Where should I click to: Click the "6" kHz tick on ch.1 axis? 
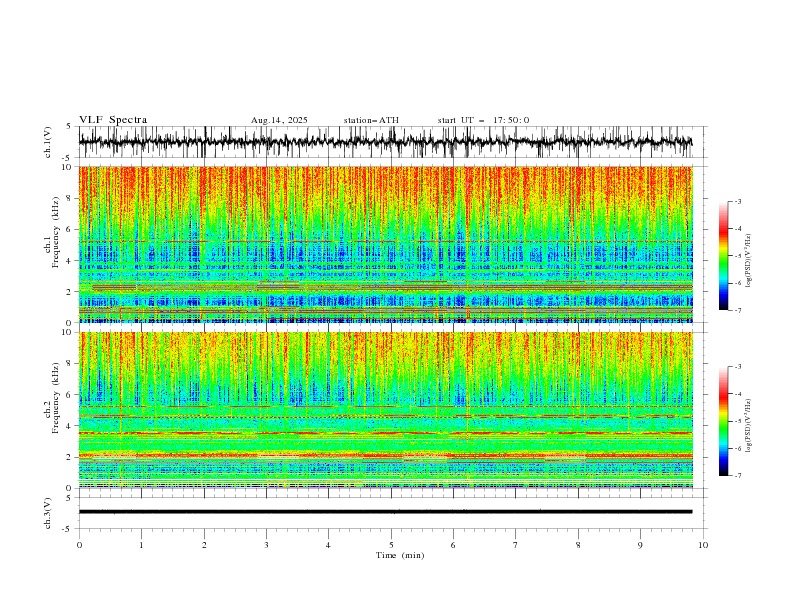[71, 229]
